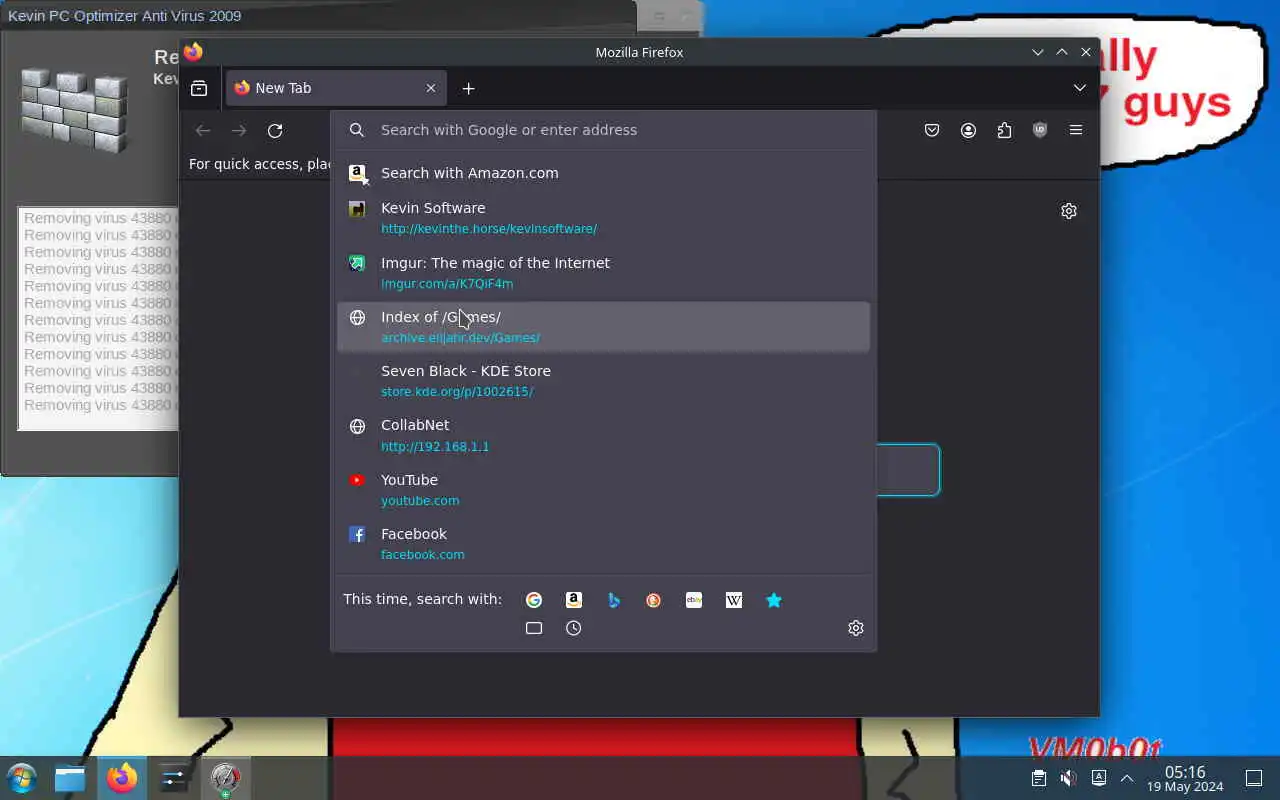The width and height of the screenshot is (1280, 800).
Task: Search bookmarks using the star icon
Action: click(x=774, y=600)
